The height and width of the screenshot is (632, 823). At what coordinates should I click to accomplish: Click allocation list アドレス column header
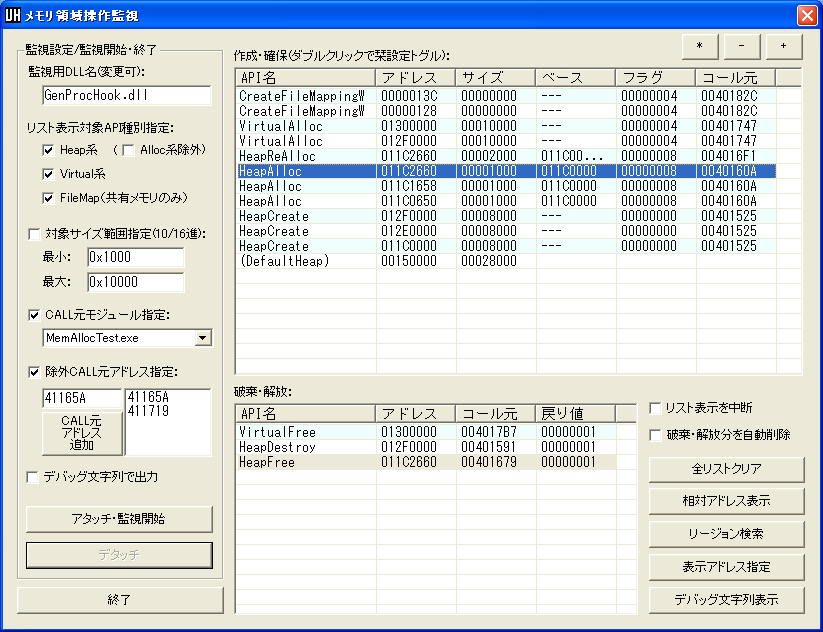416,78
